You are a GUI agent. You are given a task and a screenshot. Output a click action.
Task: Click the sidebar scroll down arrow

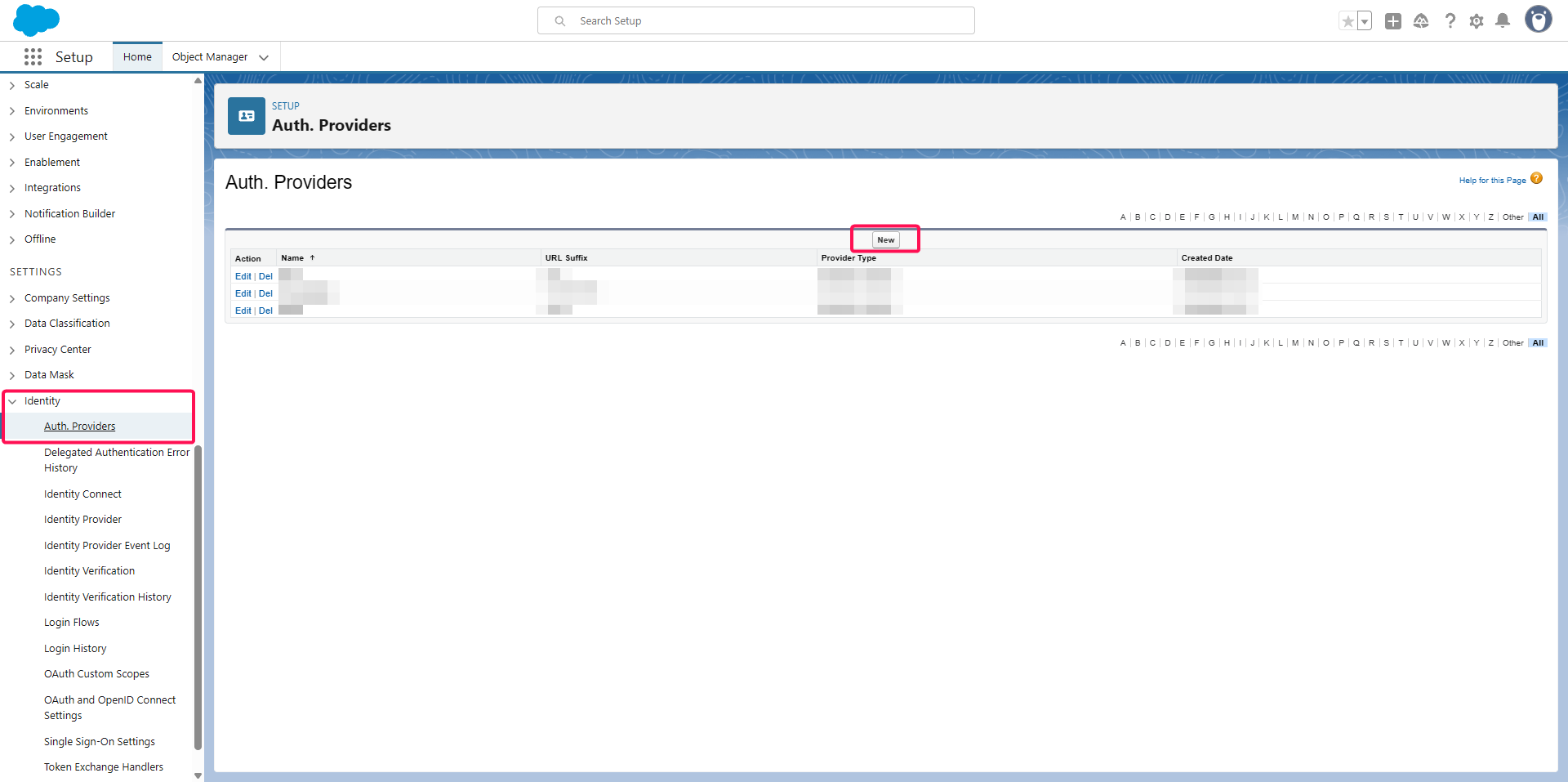[x=198, y=775]
